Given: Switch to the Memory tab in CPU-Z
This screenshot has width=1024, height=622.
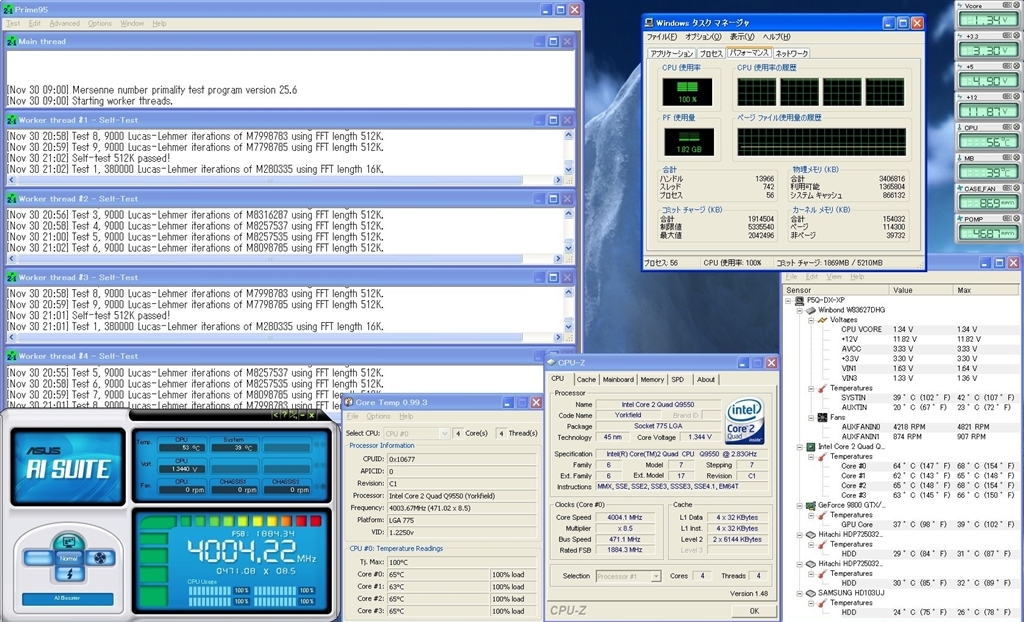Looking at the screenshot, I should 652,380.
